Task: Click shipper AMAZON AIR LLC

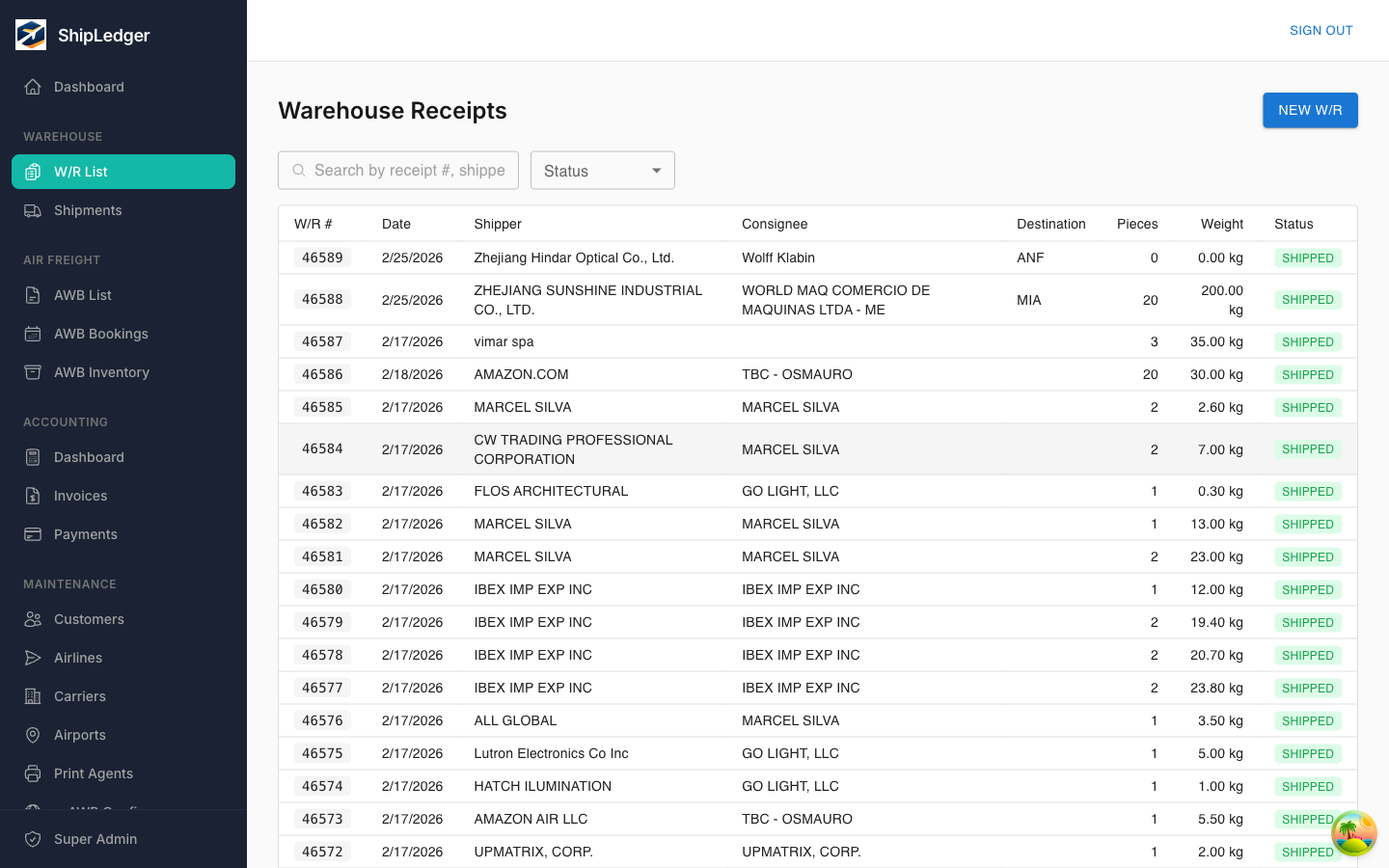Action: point(531,819)
